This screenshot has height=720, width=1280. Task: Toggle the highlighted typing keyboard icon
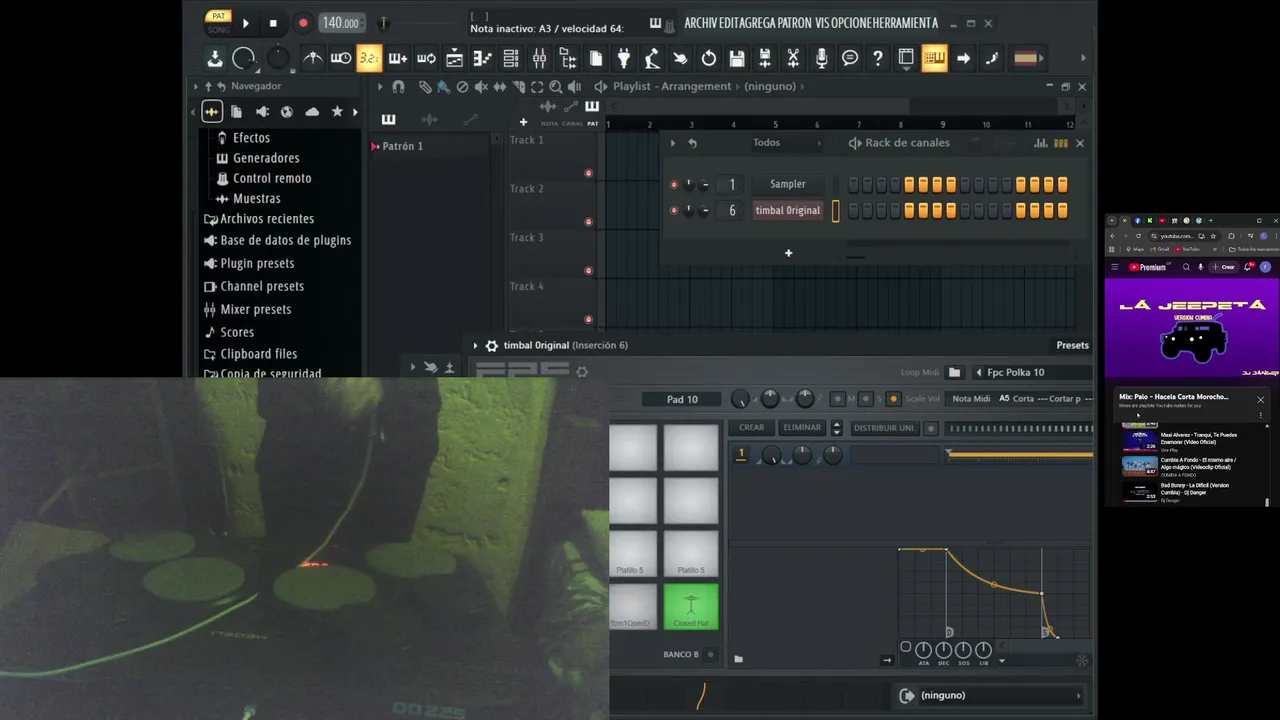(x=935, y=58)
